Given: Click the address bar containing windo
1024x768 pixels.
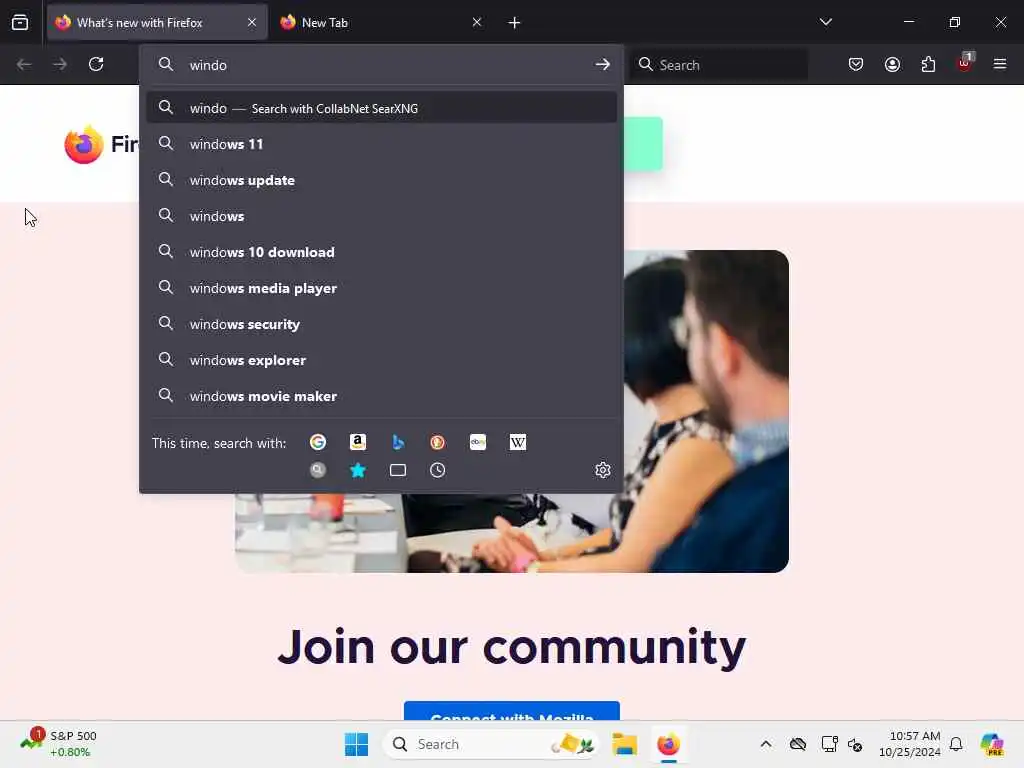Looking at the screenshot, I should click(x=381, y=65).
